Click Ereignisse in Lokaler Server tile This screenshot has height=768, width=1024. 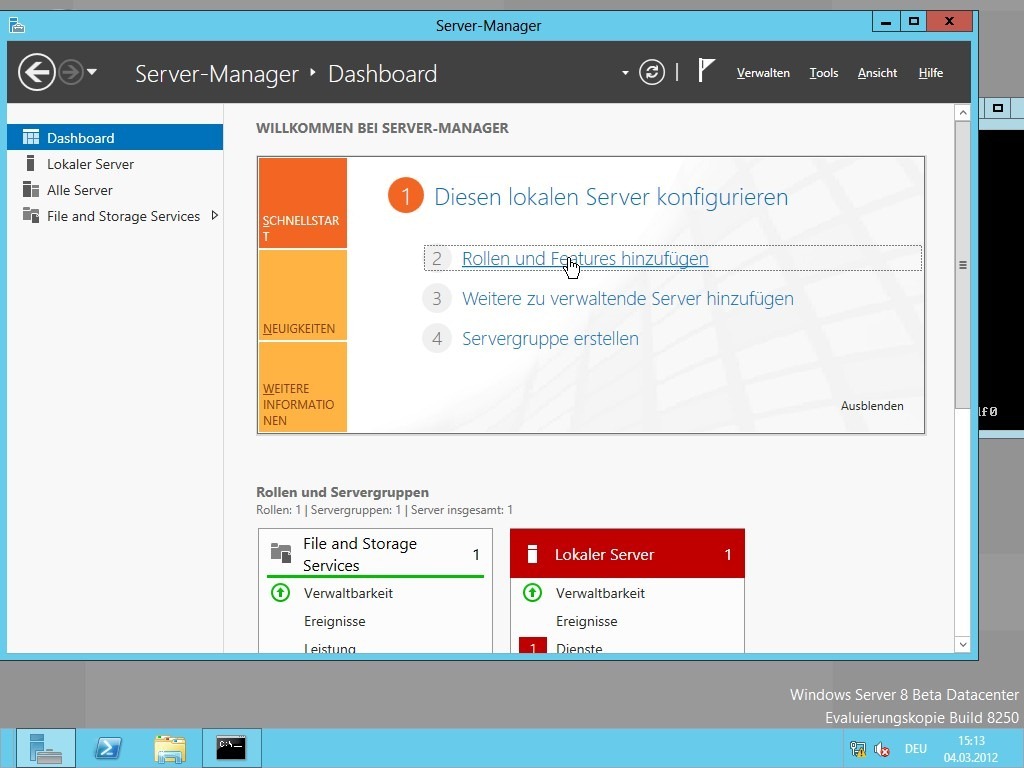pyautogui.click(x=586, y=621)
